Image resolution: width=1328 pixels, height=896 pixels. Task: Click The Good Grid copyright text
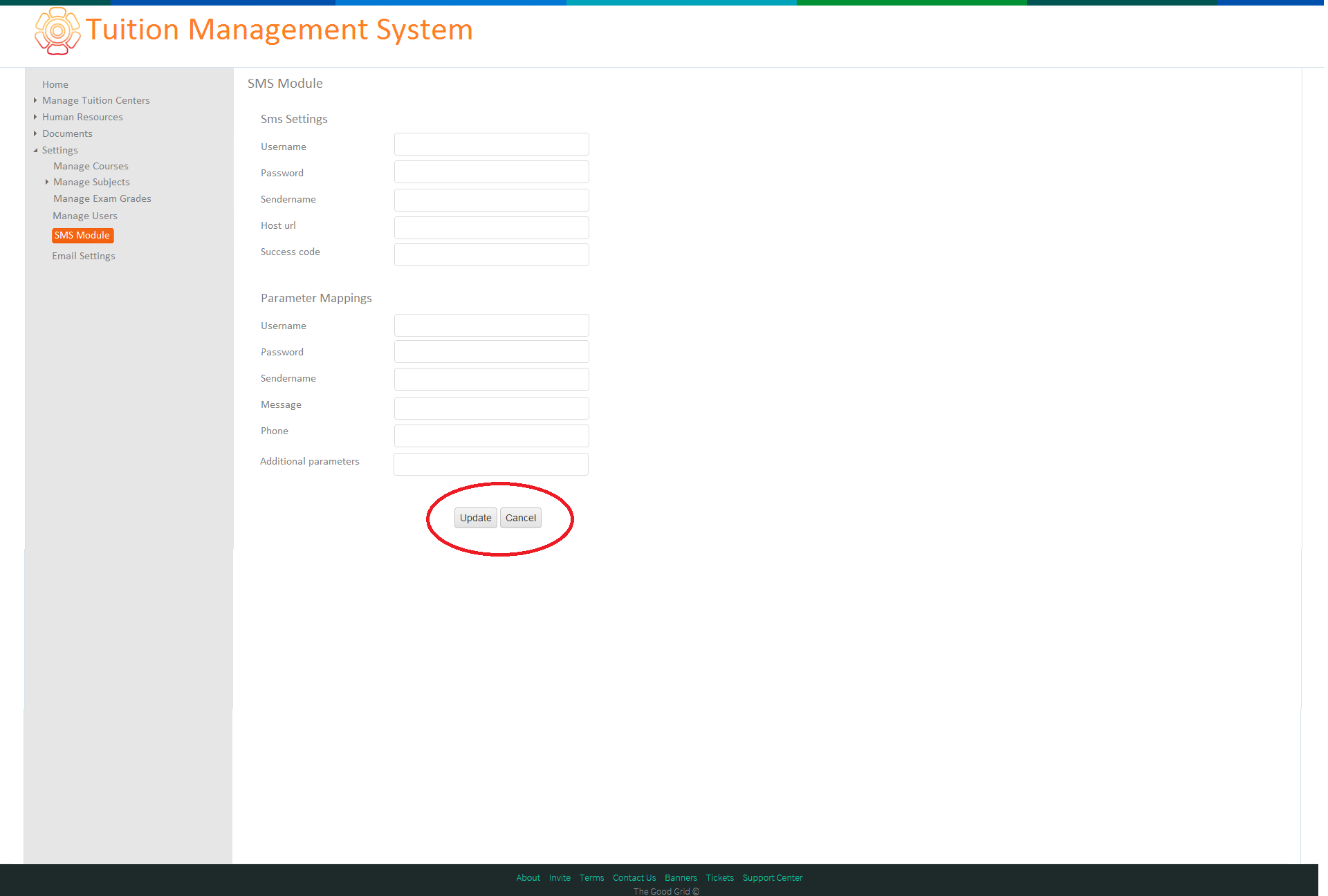[x=666, y=891]
